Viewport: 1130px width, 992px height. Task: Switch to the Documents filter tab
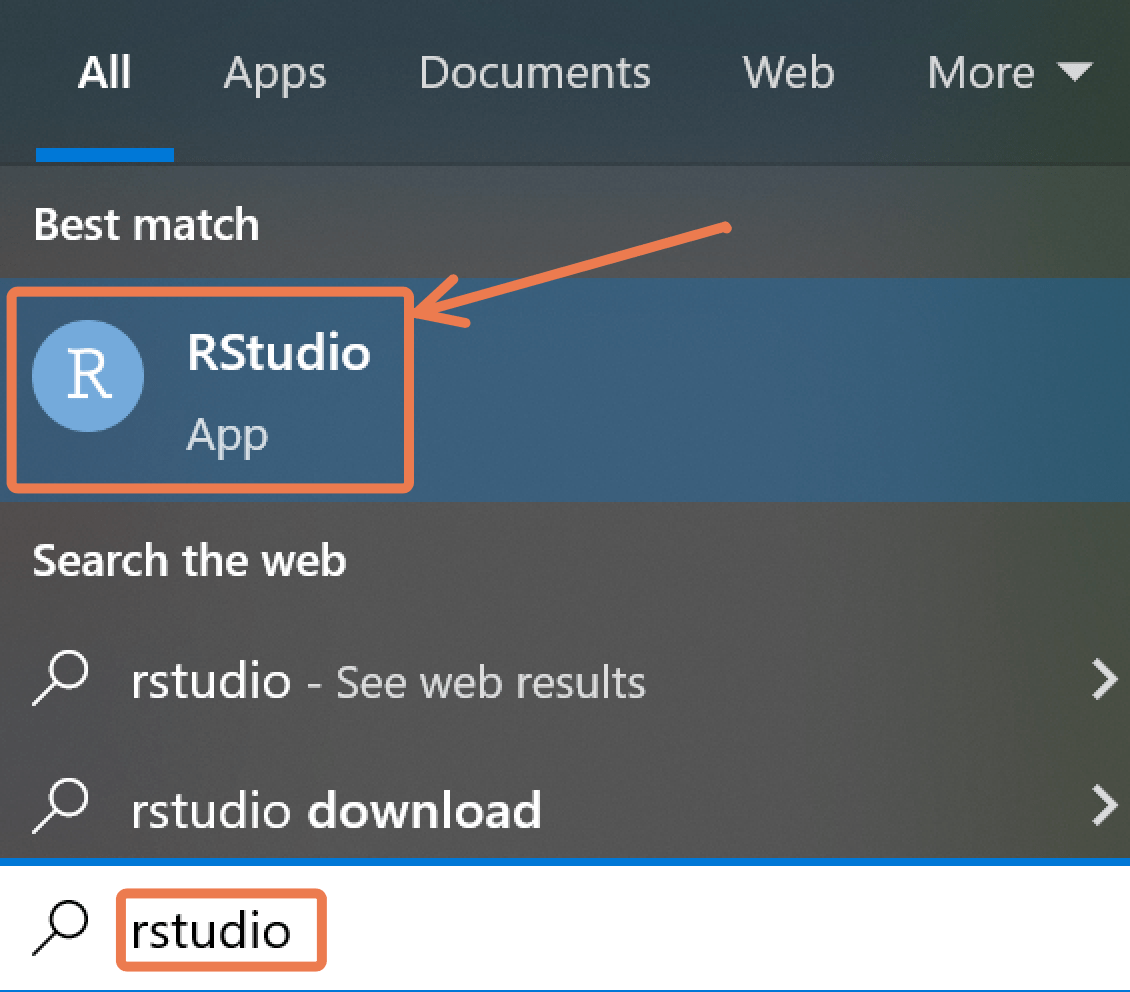(534, 73)
